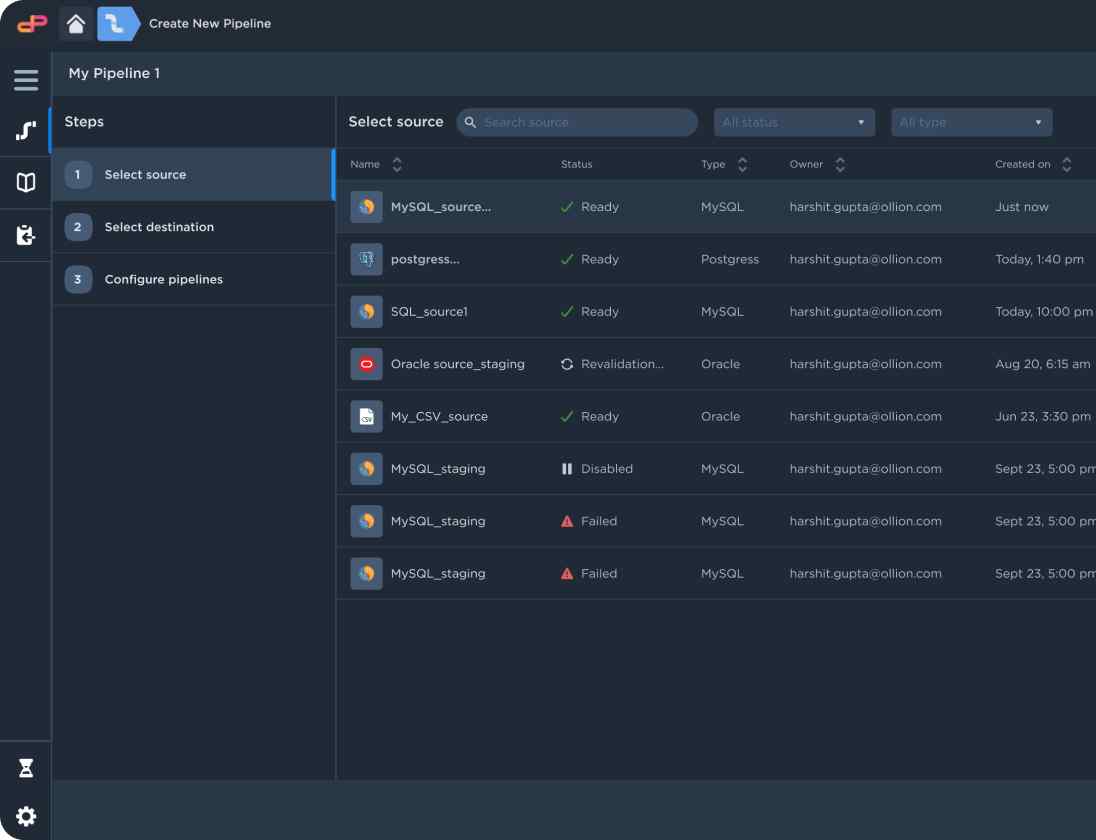Image resolution: width=1096 pixels, height=840 pixels.
Task: Select the Oracle source_staging name
Action: click(457, 364)
